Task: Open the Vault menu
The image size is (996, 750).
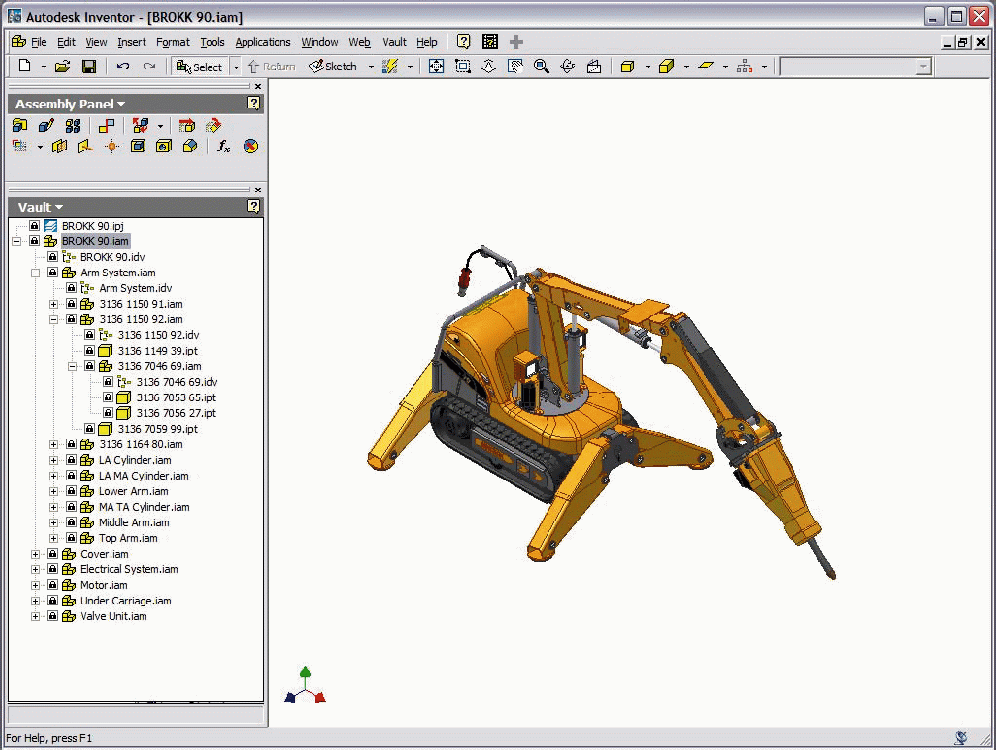Action: tap(394, 42)
